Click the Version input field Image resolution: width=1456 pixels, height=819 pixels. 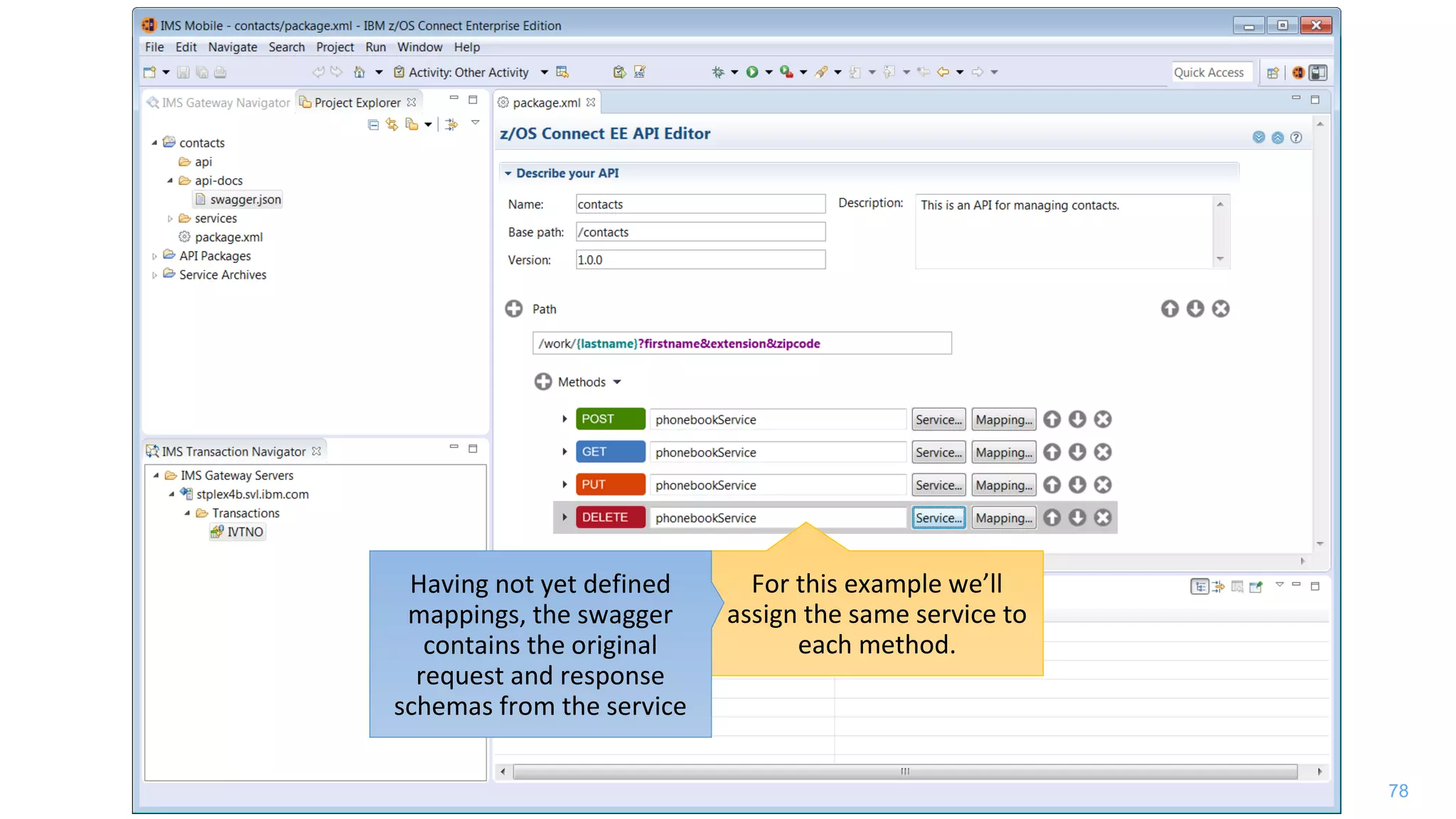(x=700, y=259)
